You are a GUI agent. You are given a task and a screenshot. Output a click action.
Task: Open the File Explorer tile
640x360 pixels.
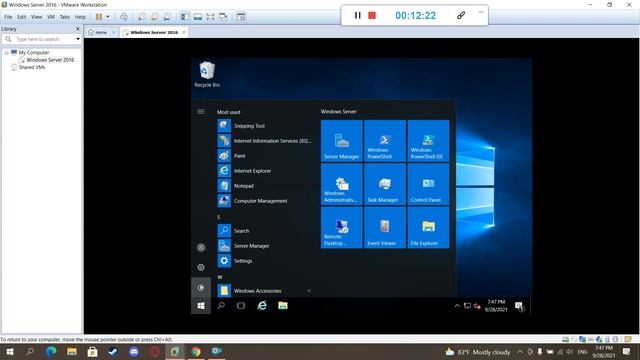point(428,227)
